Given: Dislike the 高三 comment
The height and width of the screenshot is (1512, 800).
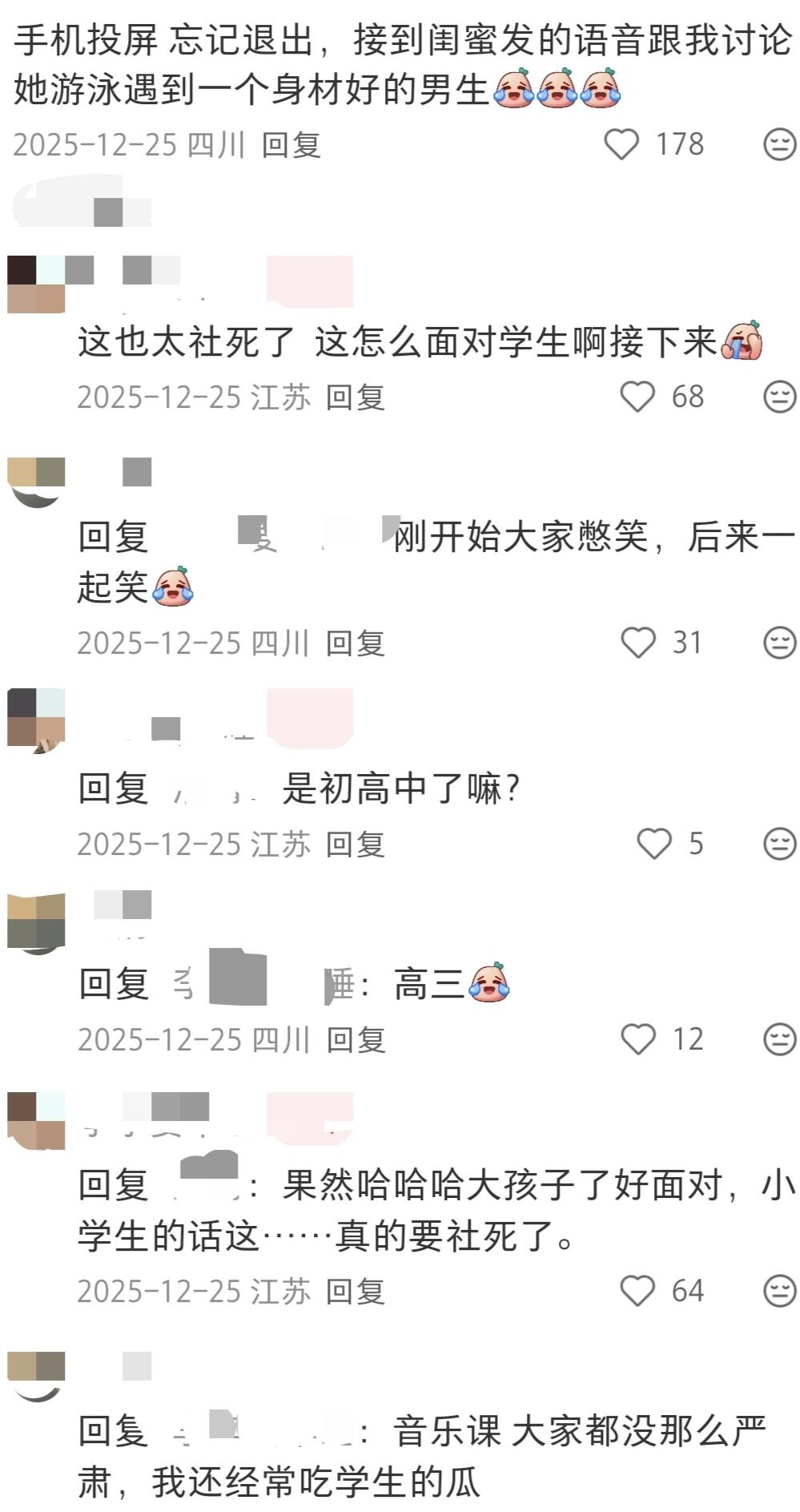Looking at the screenshot, I should (779, 1039).
